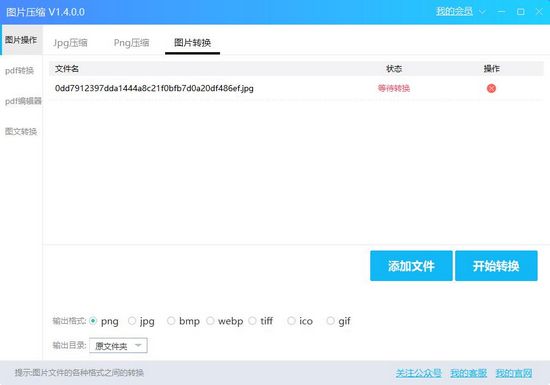Screen dimensions: 550x385
Task: Open the 图文转换 sidebar section
Action: pos(21,131)
